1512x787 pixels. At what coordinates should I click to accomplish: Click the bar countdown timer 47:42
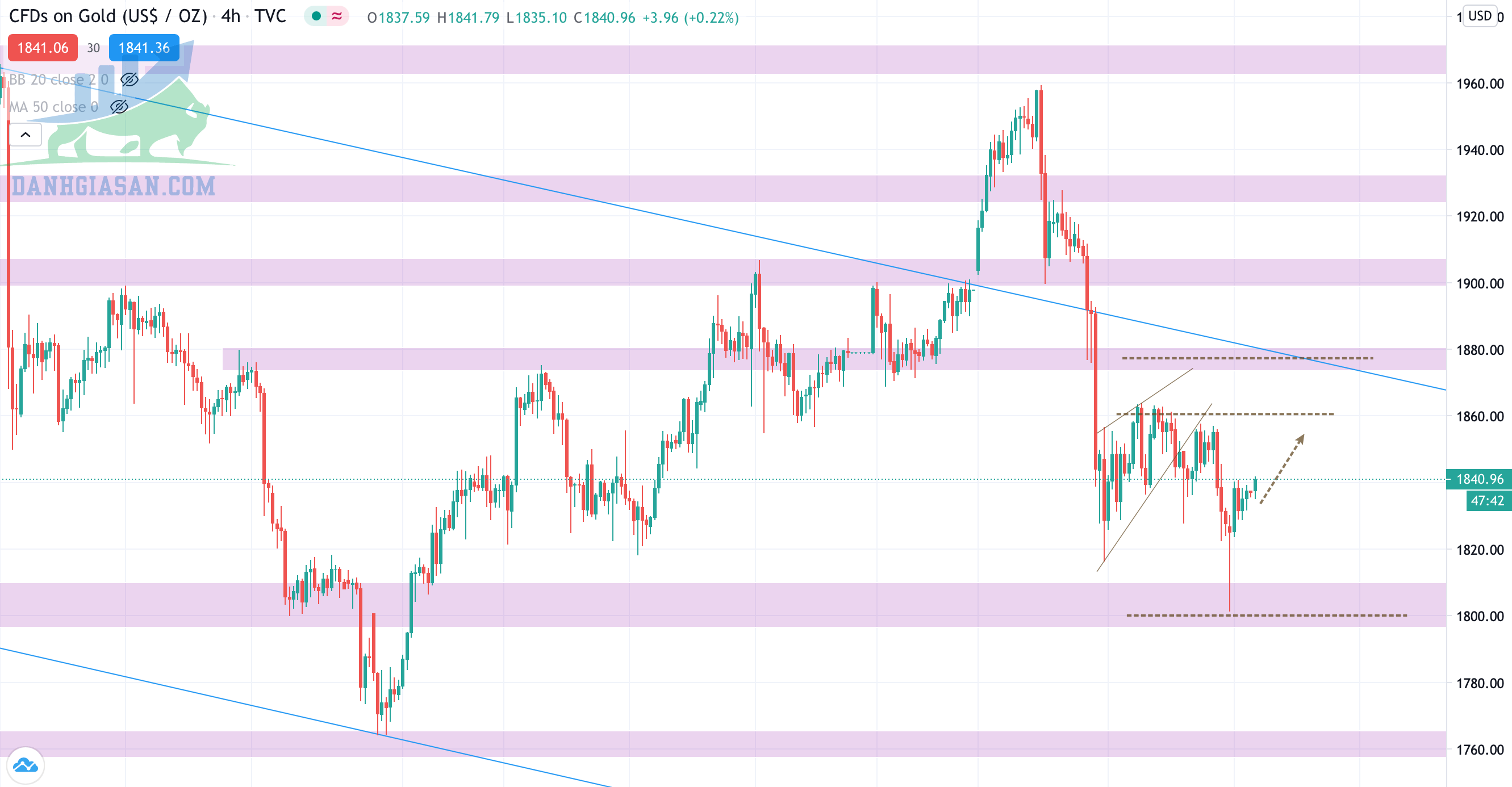pyautogui.click(x=1488, y=501)
